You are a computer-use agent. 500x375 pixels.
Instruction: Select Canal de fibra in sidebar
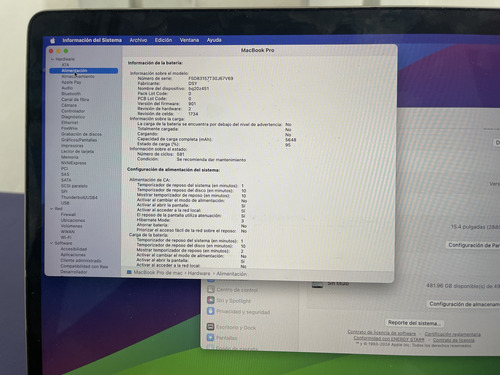point(75,99)
